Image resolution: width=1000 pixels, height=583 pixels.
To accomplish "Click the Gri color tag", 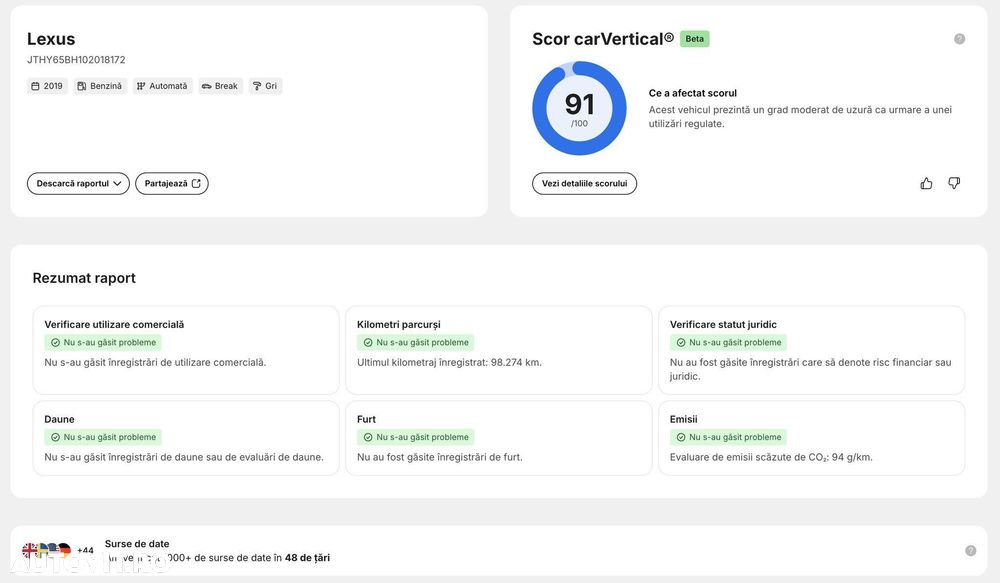I will click(x=265, y=86).
